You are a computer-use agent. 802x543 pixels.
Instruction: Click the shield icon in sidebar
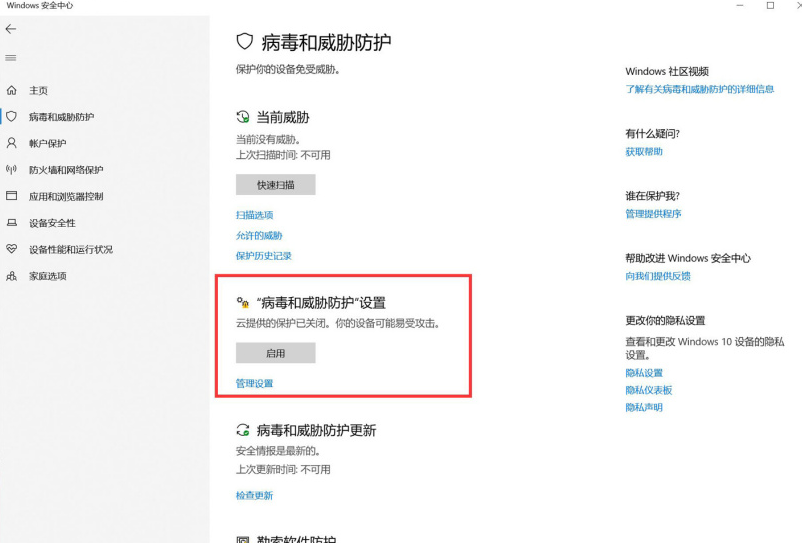tap(11, 117)
